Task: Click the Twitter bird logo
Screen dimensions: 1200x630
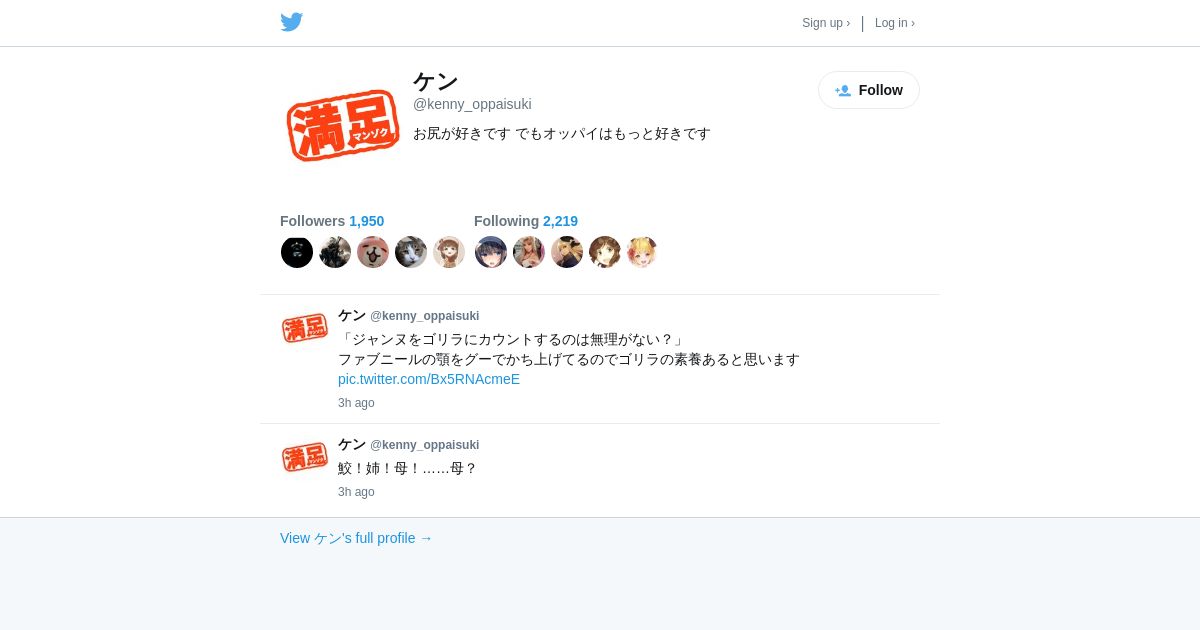Action: [291, 22]
